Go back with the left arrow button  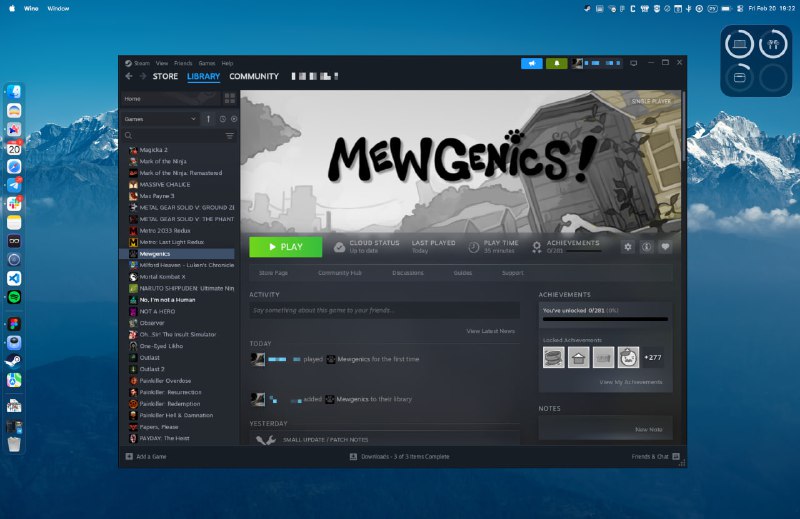(x=129, y=76)
